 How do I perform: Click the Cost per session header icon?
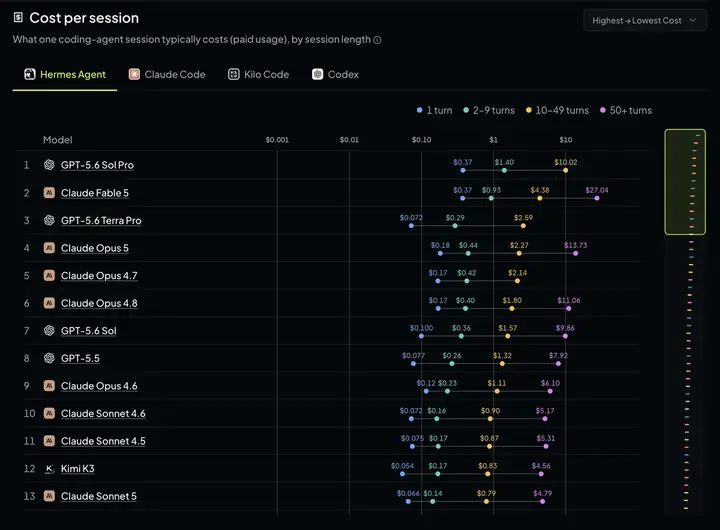tap(18, 17)
